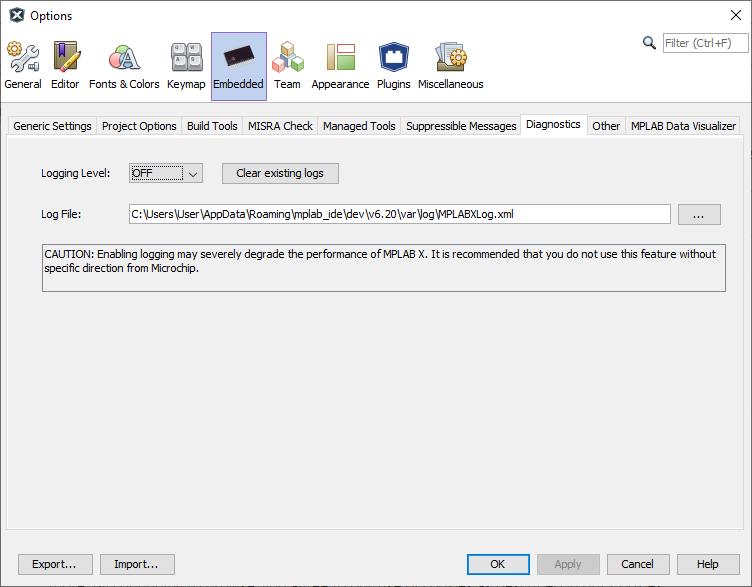Screen dimensions: 752x587
Task: Open the General options category
Action: (23, 66)
